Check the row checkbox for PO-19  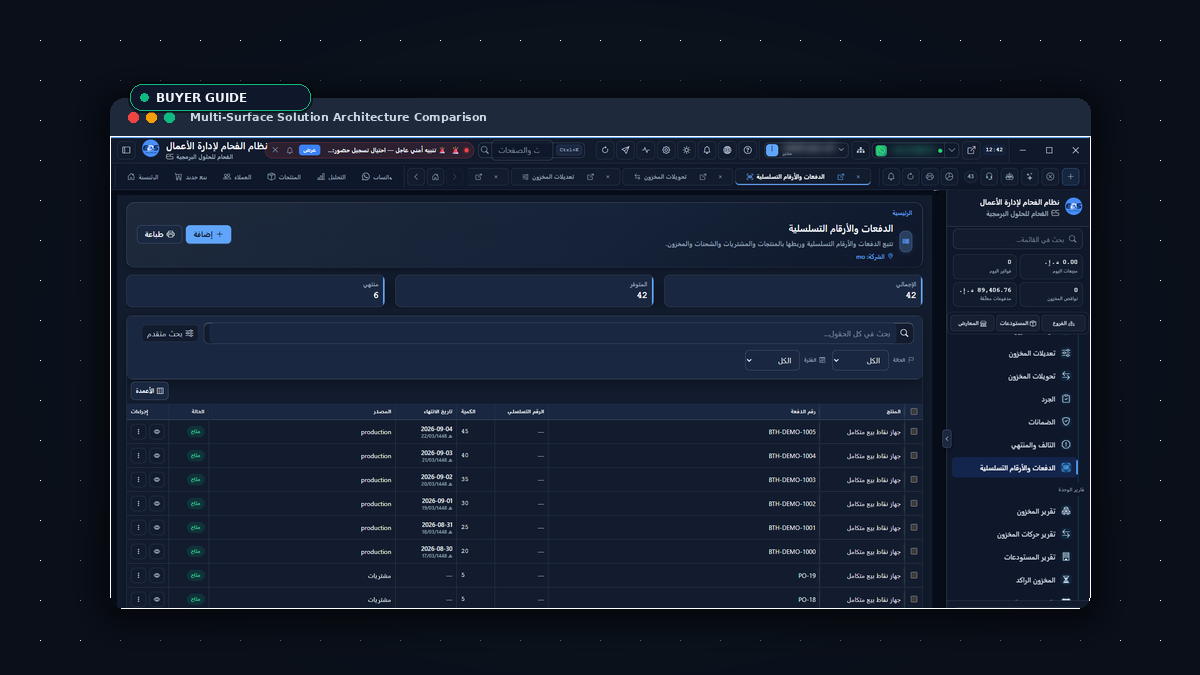pyautogui.click(x=913, y=576)
